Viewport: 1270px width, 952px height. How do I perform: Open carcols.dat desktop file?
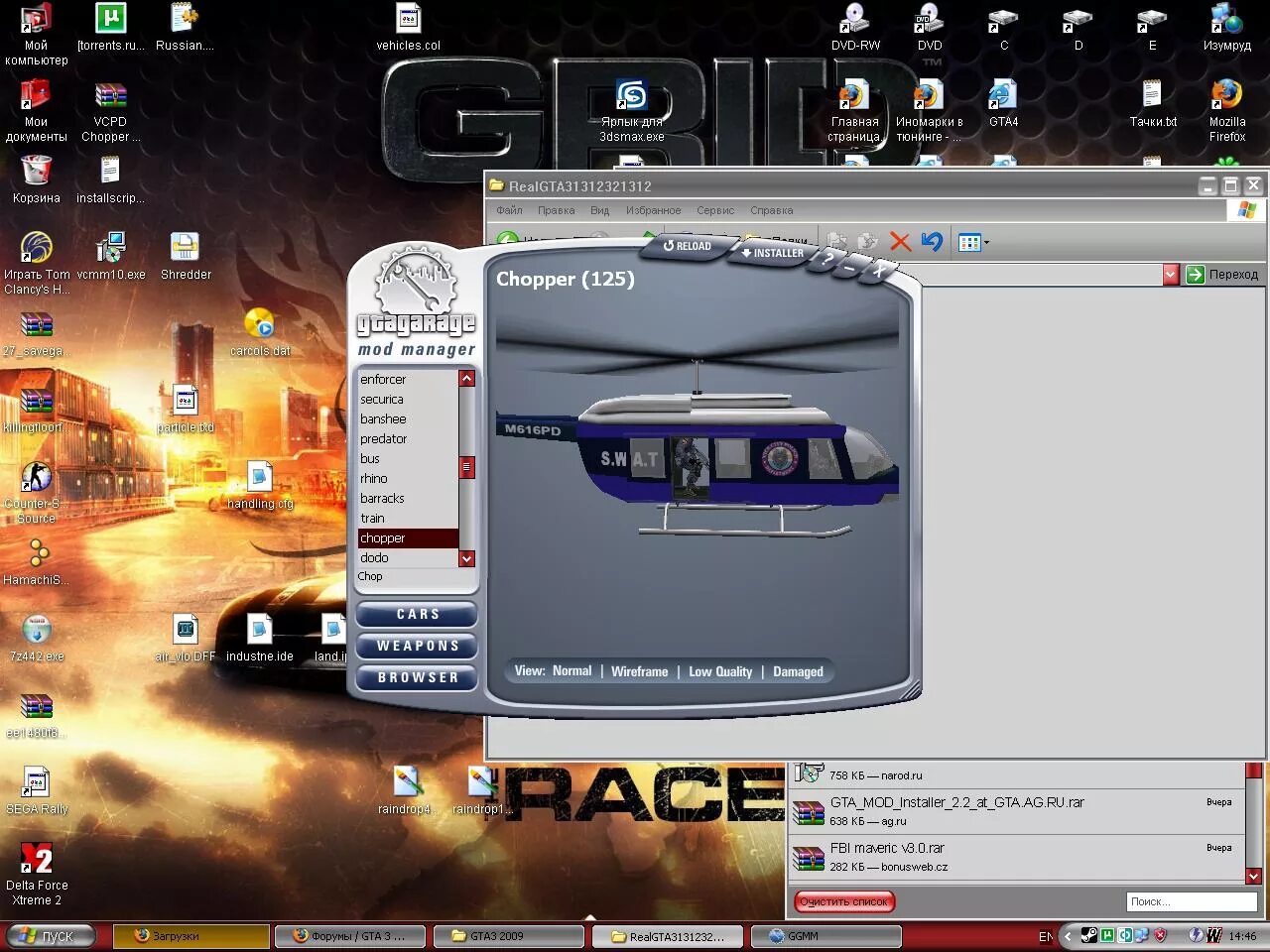point(260,332)
